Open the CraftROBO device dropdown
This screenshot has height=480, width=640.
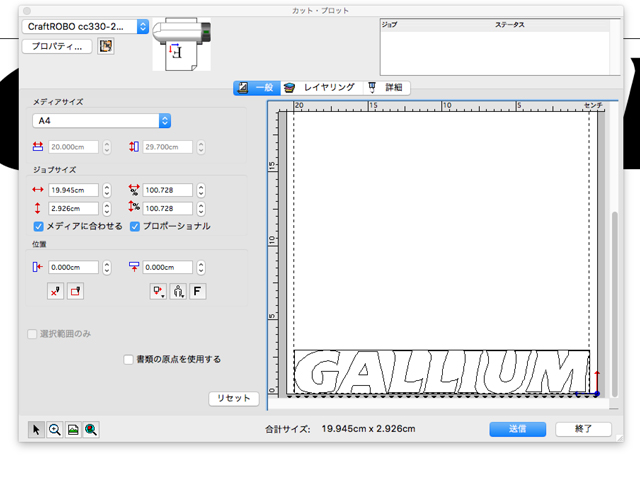tap(142, 26)
